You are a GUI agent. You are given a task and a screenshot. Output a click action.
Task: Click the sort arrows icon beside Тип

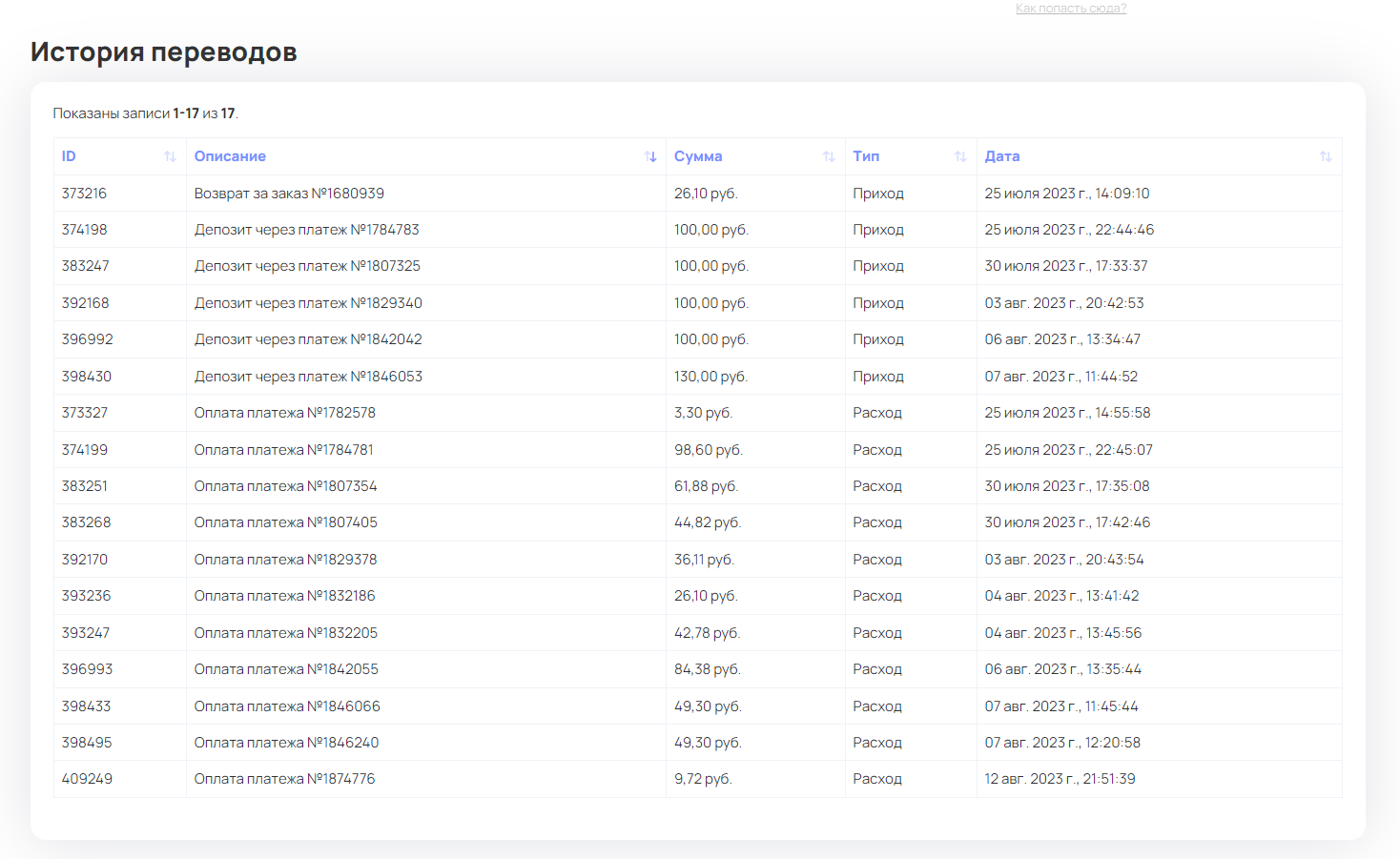[960, 156]
